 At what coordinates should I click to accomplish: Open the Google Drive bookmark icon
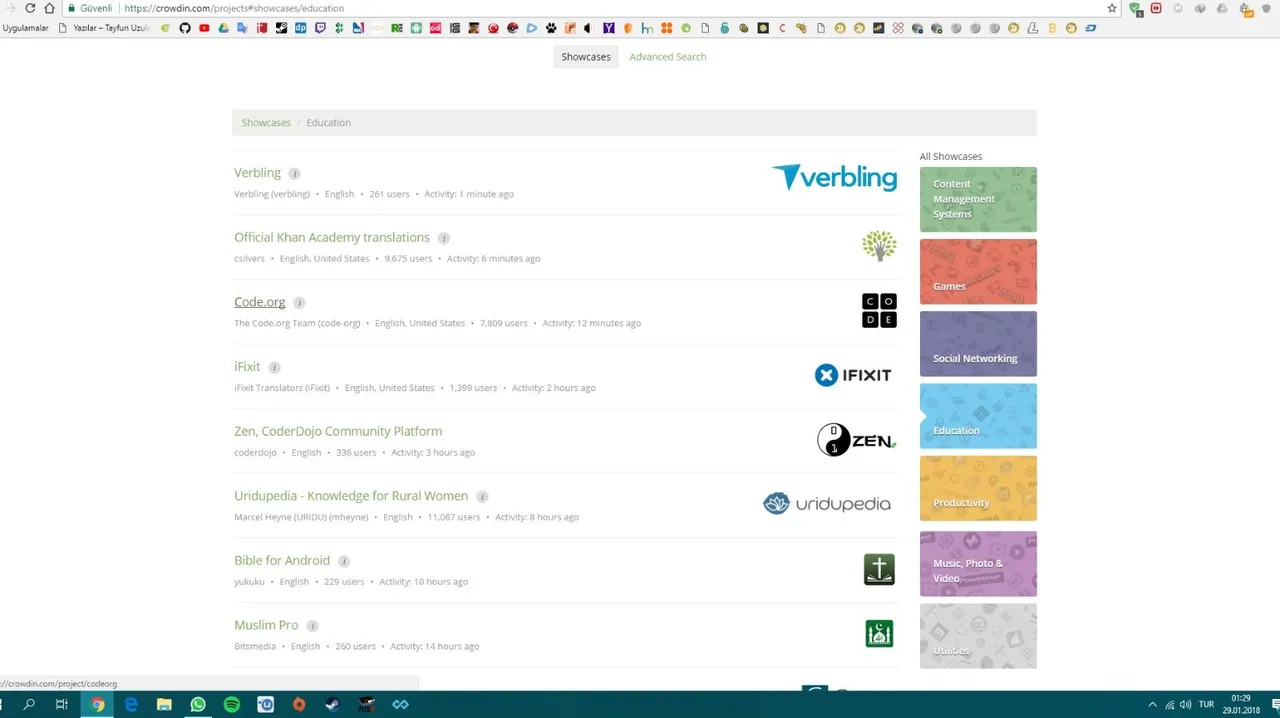pos(223,28)
